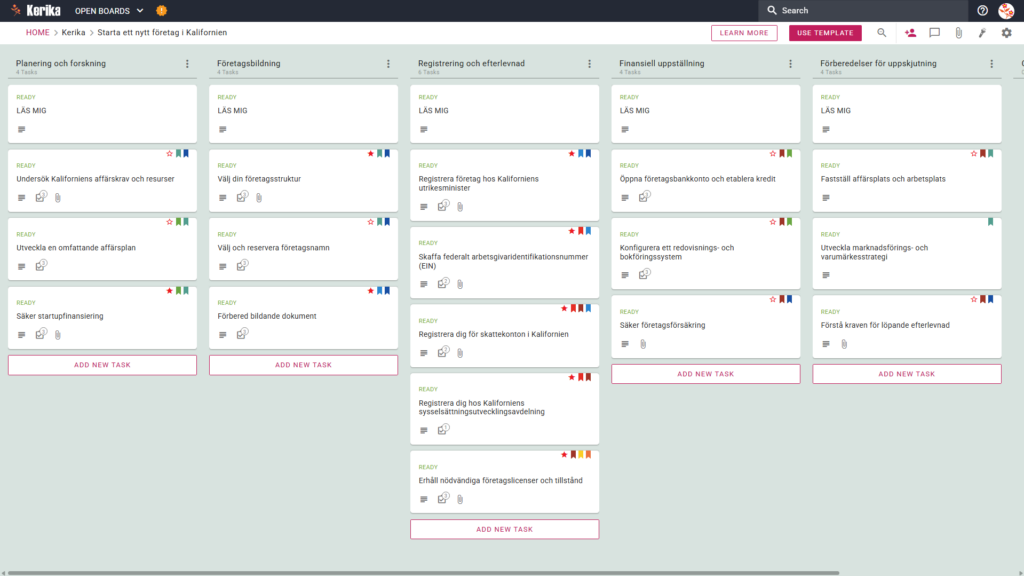Toggle star on Välj och reservera företagsnamn

click(370, 222)
